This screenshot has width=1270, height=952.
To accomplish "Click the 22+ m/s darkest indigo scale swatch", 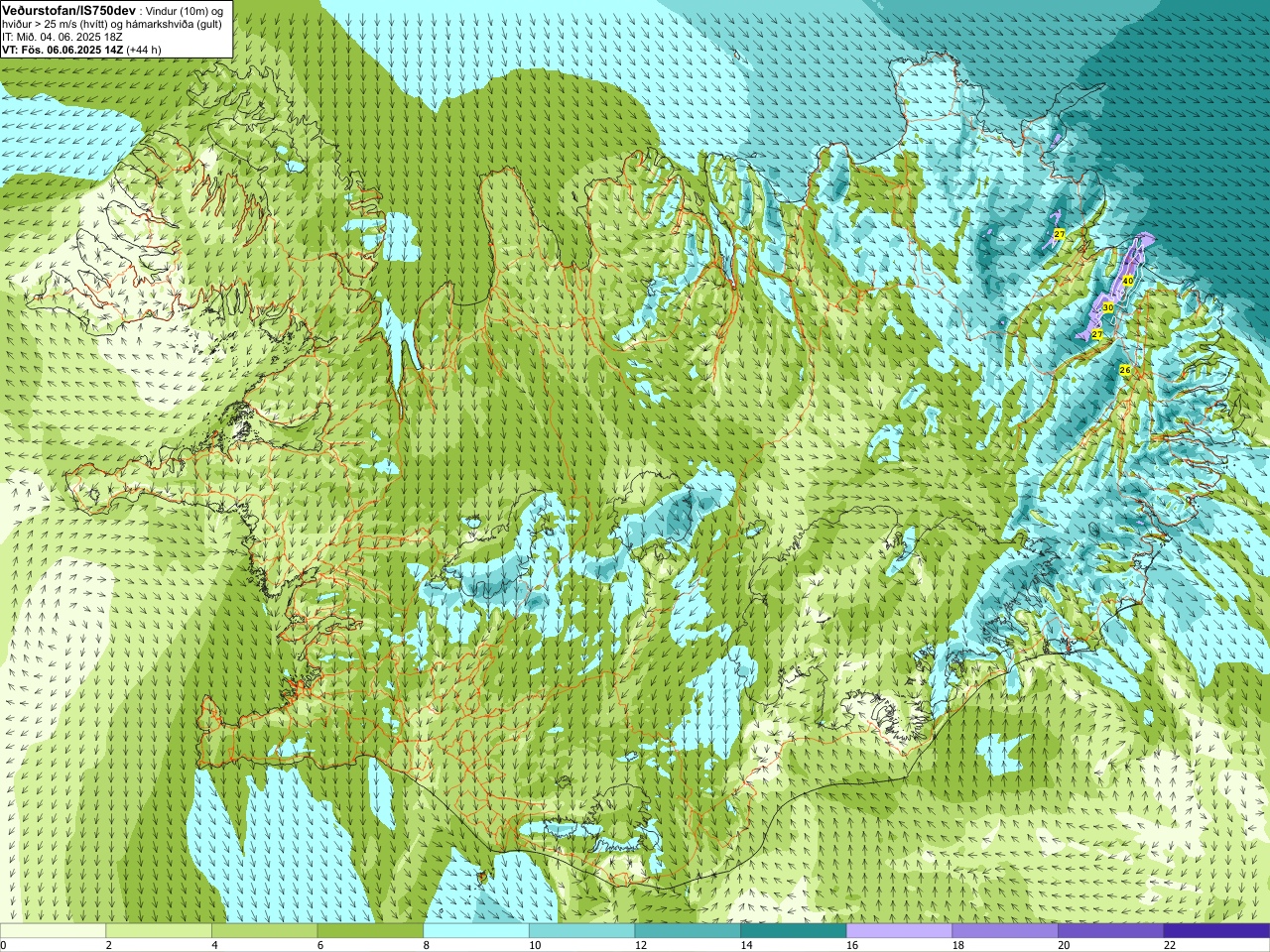I will coord(1216,931).
